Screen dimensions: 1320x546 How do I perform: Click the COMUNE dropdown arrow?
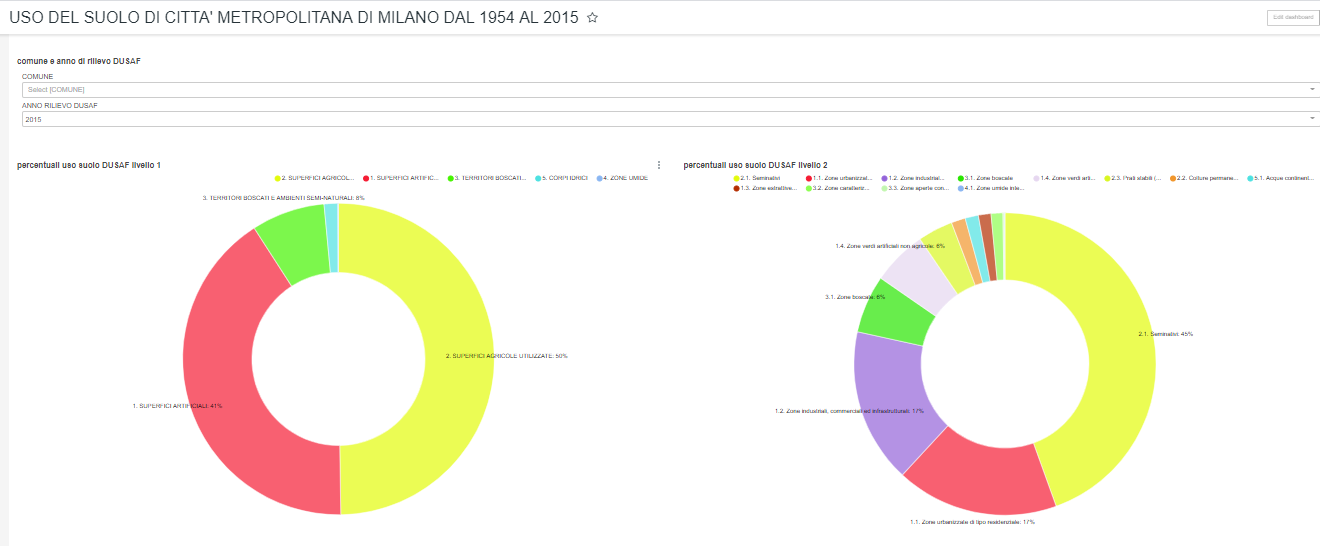pyautogui.click(x=1311, y=90)
